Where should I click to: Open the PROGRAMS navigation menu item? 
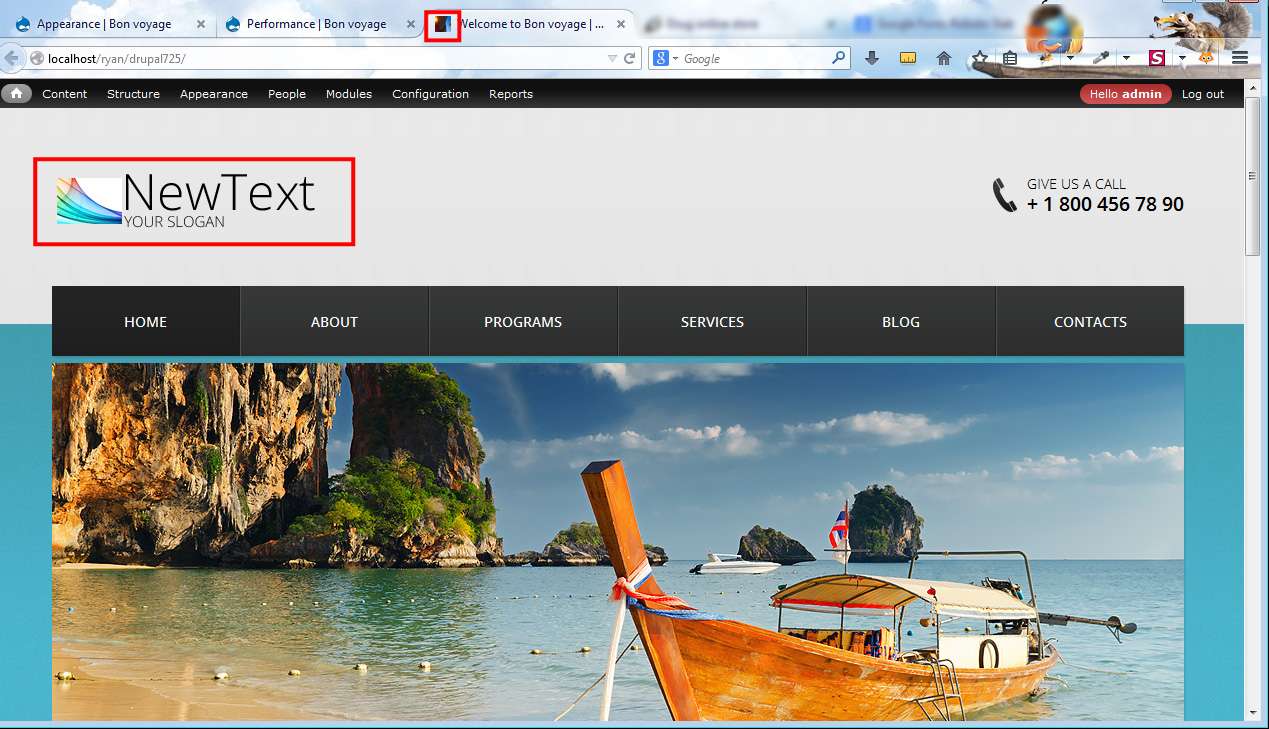click(523, 322)
